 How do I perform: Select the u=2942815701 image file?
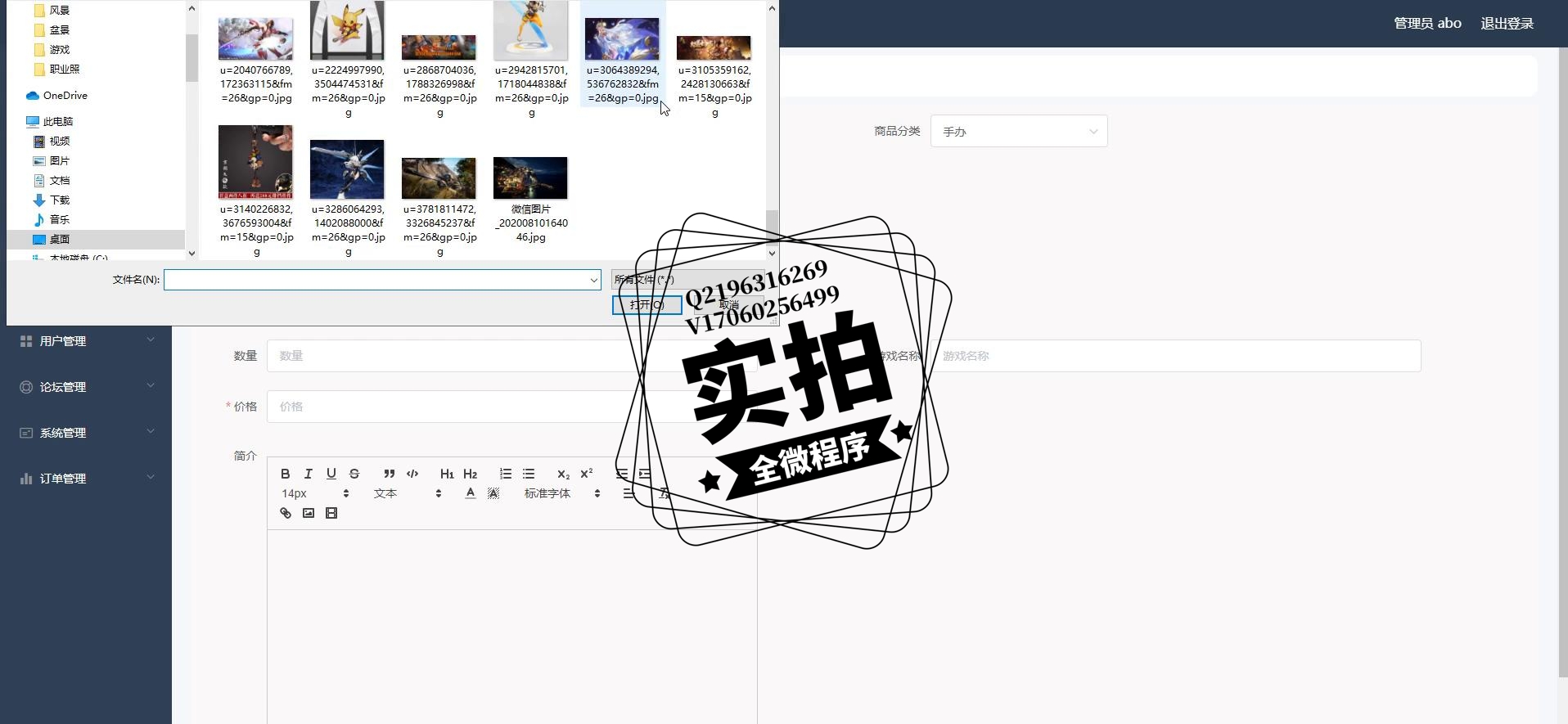531,60
